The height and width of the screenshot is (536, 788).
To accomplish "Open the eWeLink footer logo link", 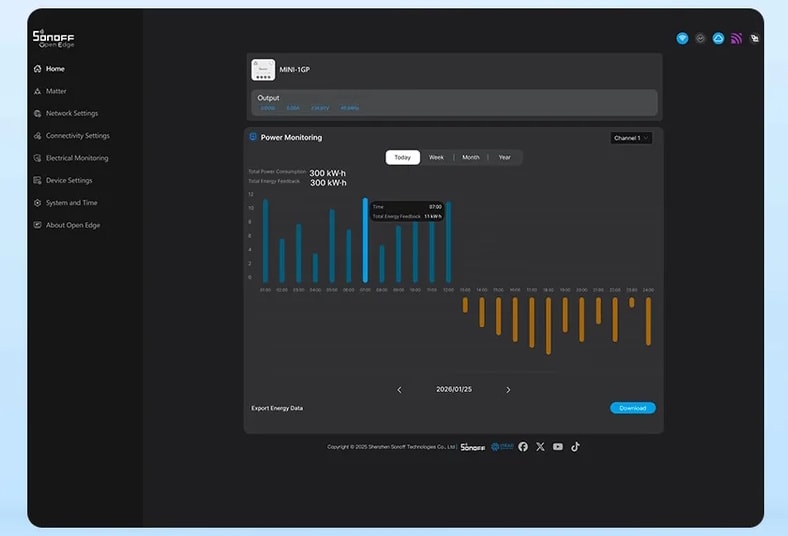I will [502, 446].
